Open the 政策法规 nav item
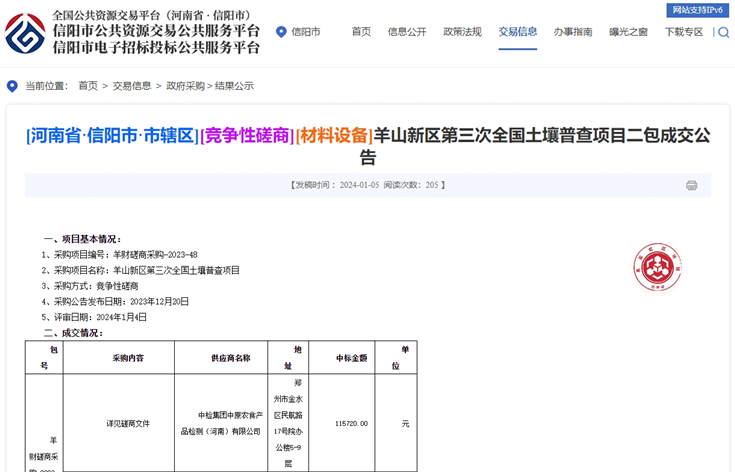Viewport: 735px width, 472px height. 462,32
